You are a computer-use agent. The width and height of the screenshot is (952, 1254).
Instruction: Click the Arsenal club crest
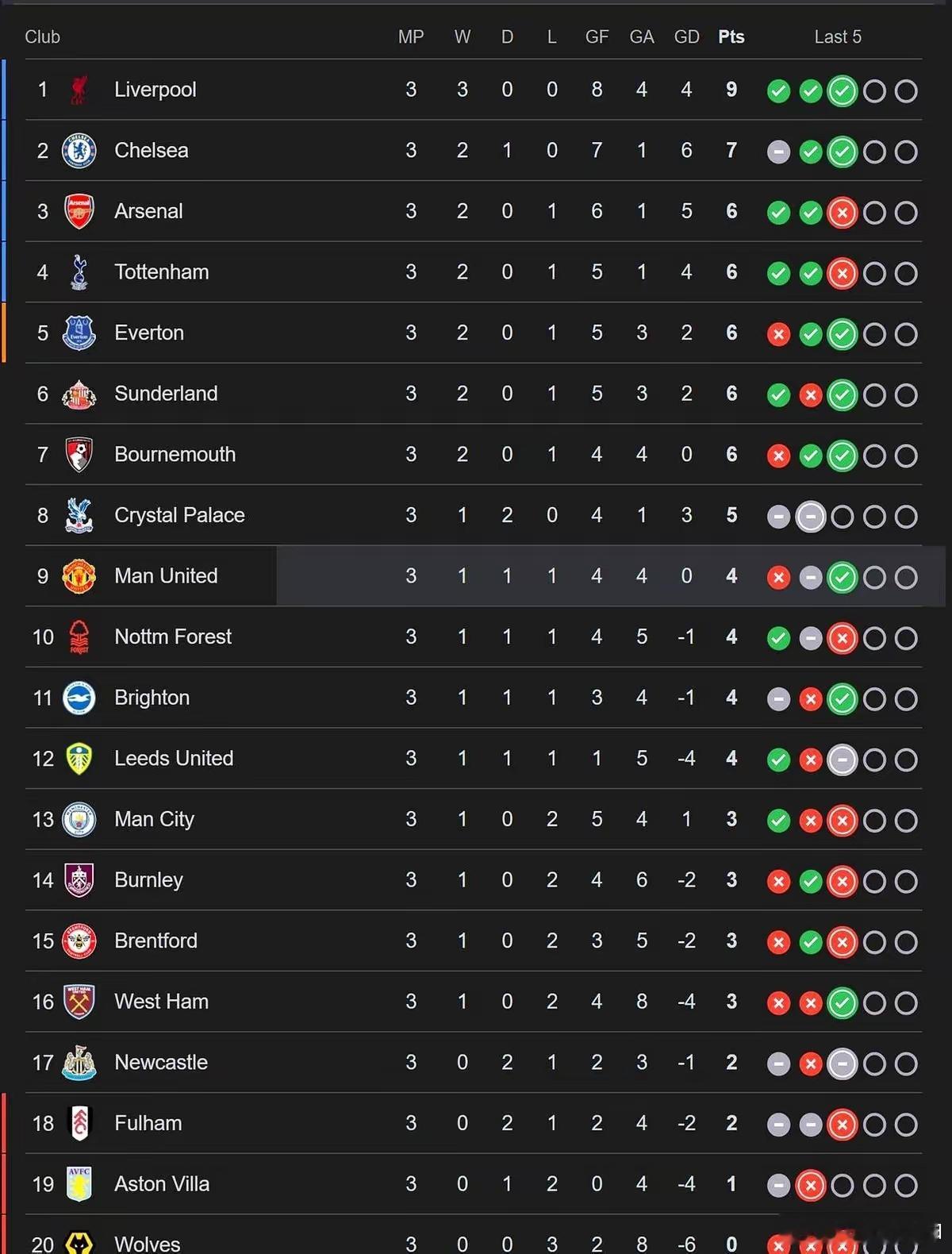[x=79, y=211]
